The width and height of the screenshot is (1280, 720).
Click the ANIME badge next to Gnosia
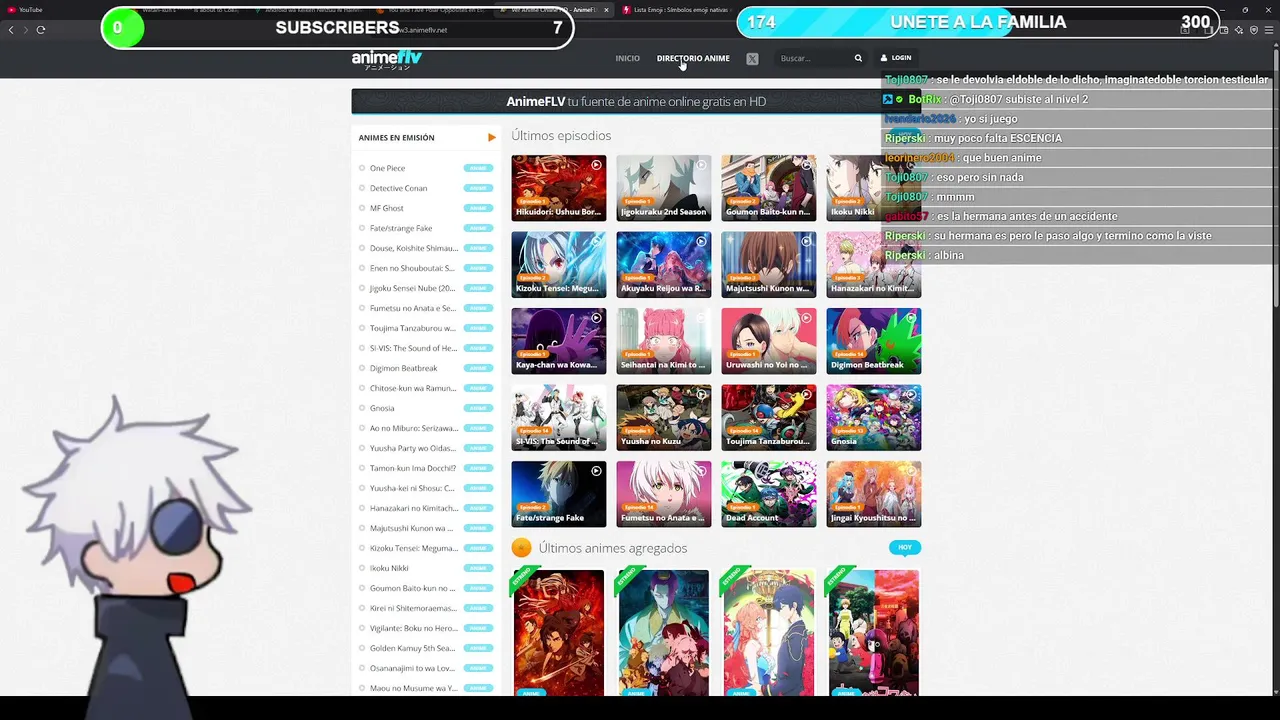point(478,408)
